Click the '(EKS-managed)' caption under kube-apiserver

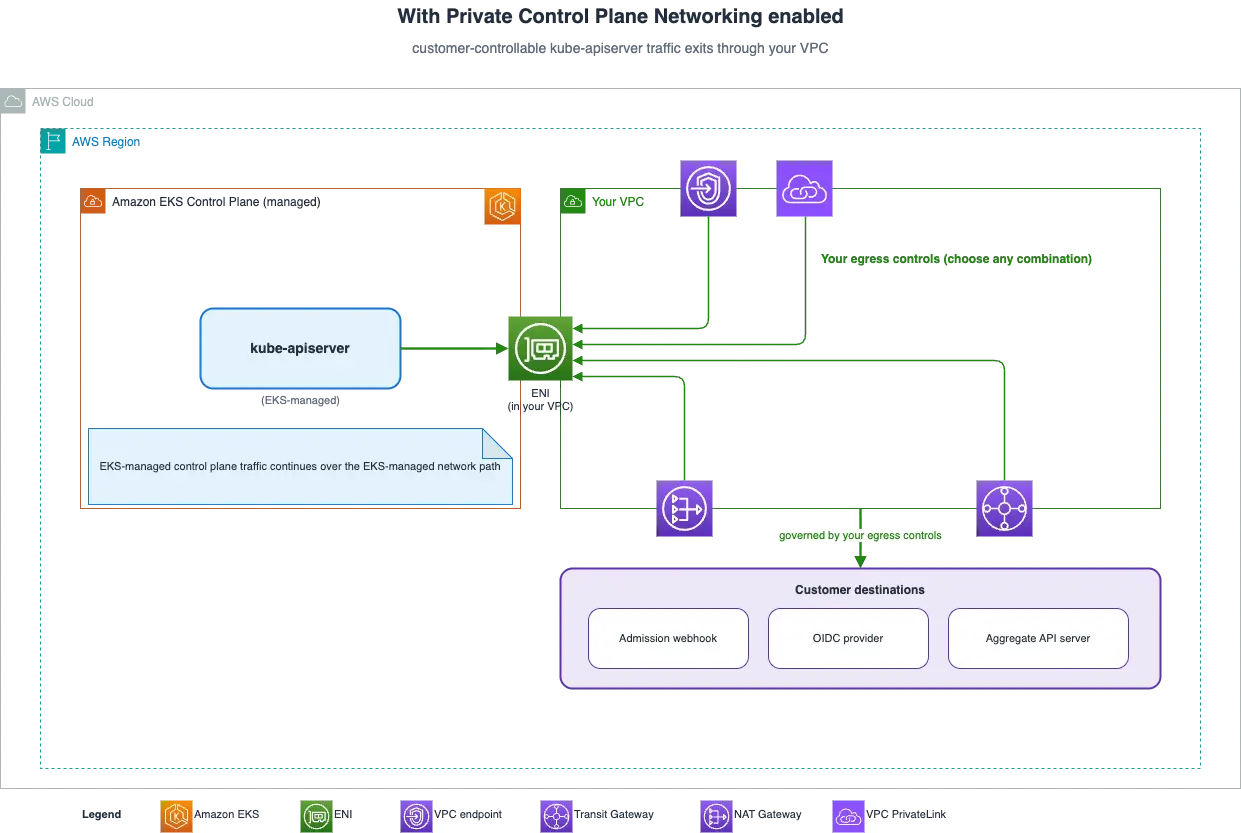pyautogui.click(x=300, y=400)
